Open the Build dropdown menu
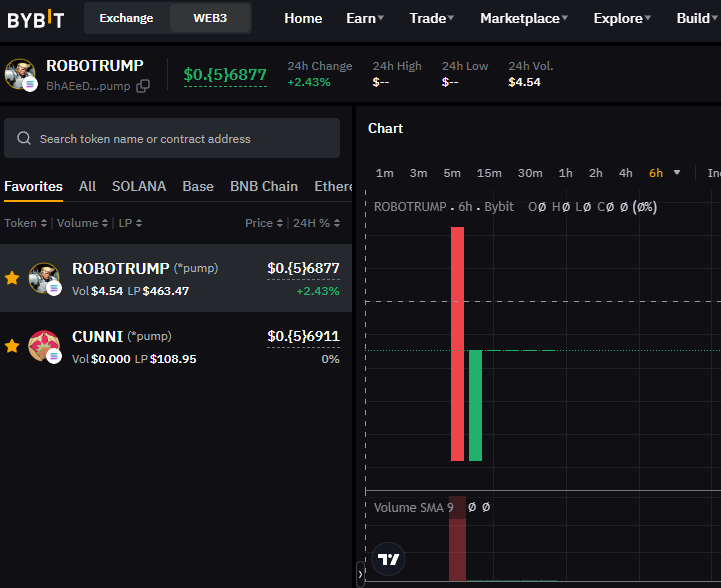The width and height of the screenshot is (721, 588). [x=696, y=18]
